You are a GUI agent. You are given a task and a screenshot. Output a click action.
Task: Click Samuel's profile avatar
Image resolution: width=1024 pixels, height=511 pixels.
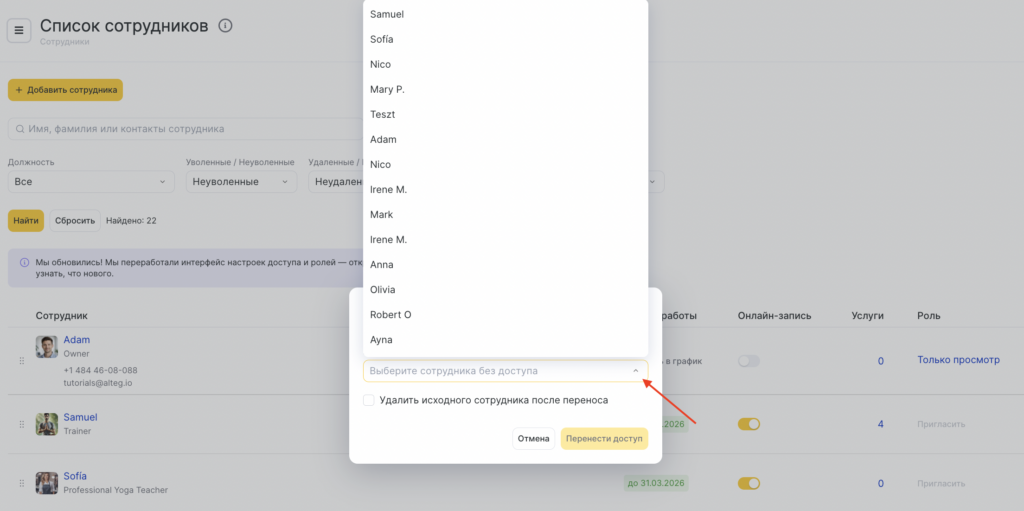click(x=46, y=424)
